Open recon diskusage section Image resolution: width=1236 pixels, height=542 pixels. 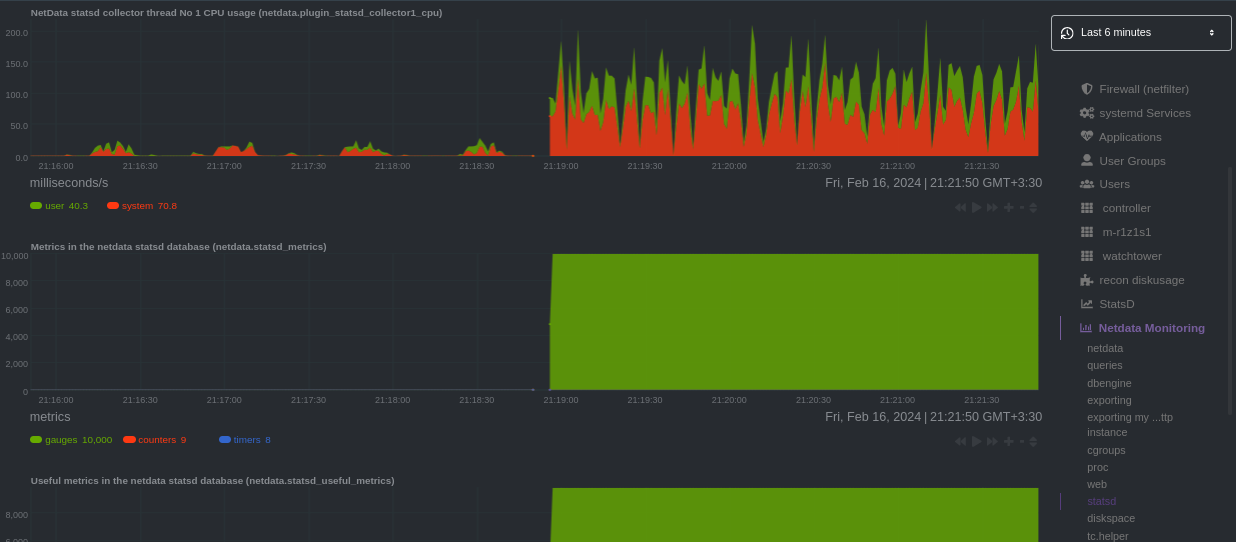1142,280
